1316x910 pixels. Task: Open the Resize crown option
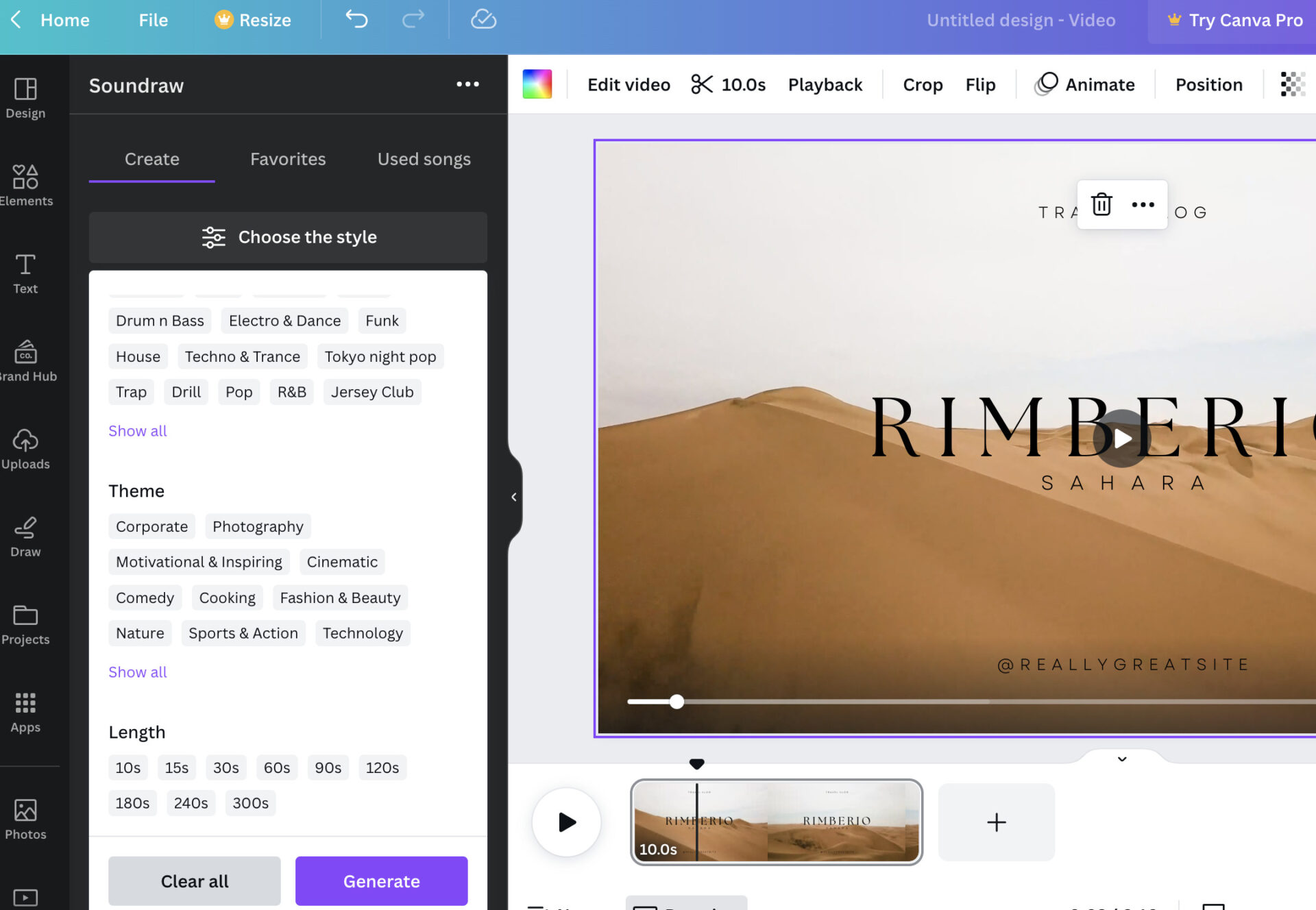(253, 20)
